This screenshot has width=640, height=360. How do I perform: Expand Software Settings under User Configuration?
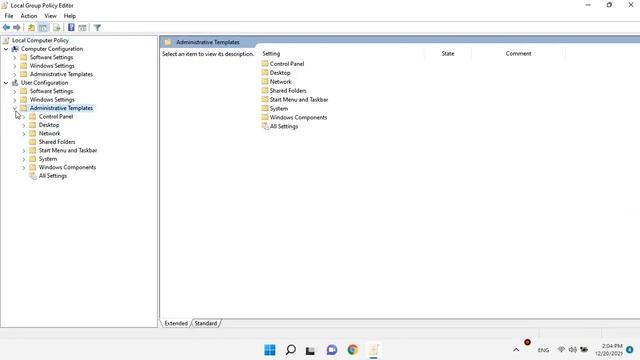coord(15,91)
